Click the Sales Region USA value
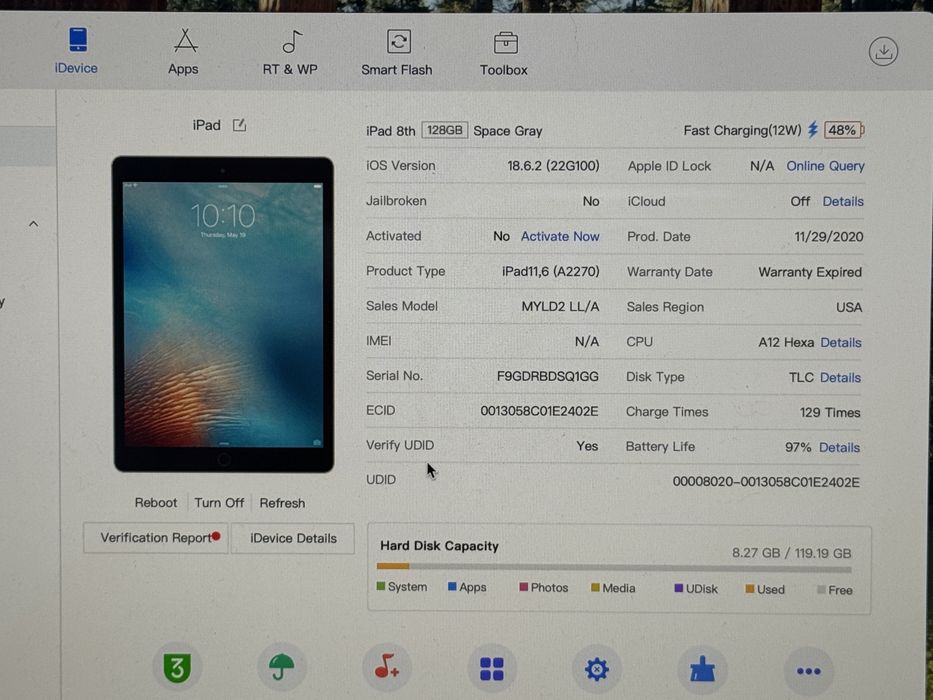 (849, 307)
